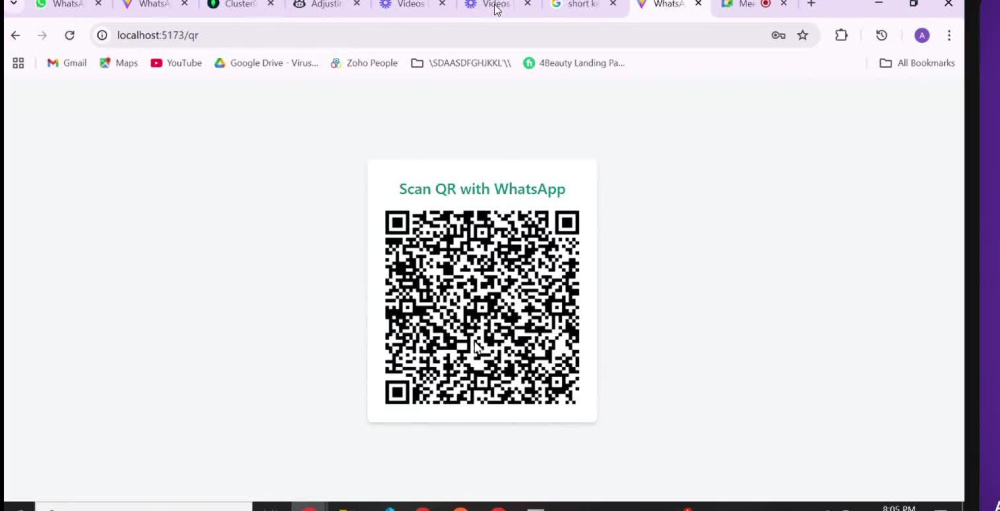Expand the tab search chevron

pyautogui.click(x=13, y=4)
